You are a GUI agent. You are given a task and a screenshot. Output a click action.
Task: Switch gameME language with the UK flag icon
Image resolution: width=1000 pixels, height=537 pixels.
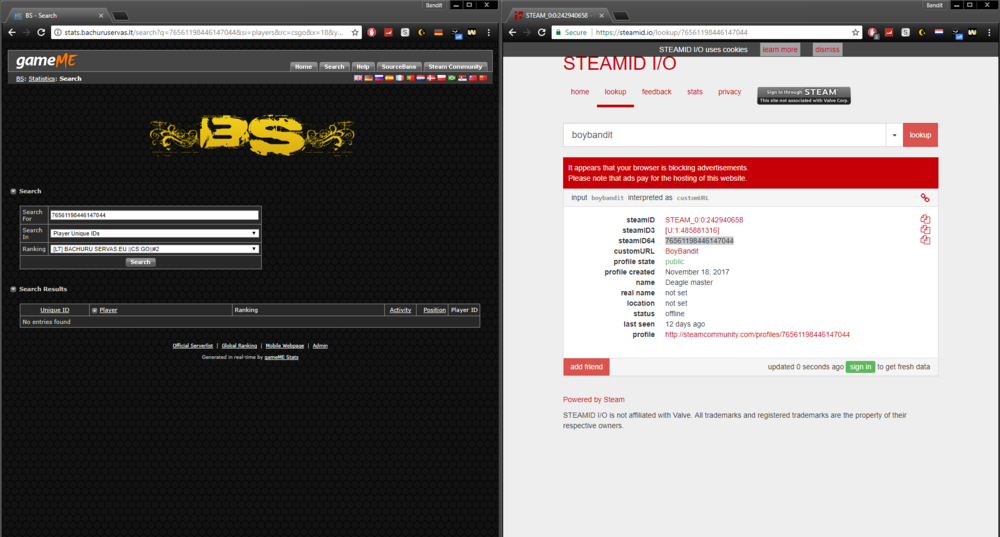click(358, 78)
